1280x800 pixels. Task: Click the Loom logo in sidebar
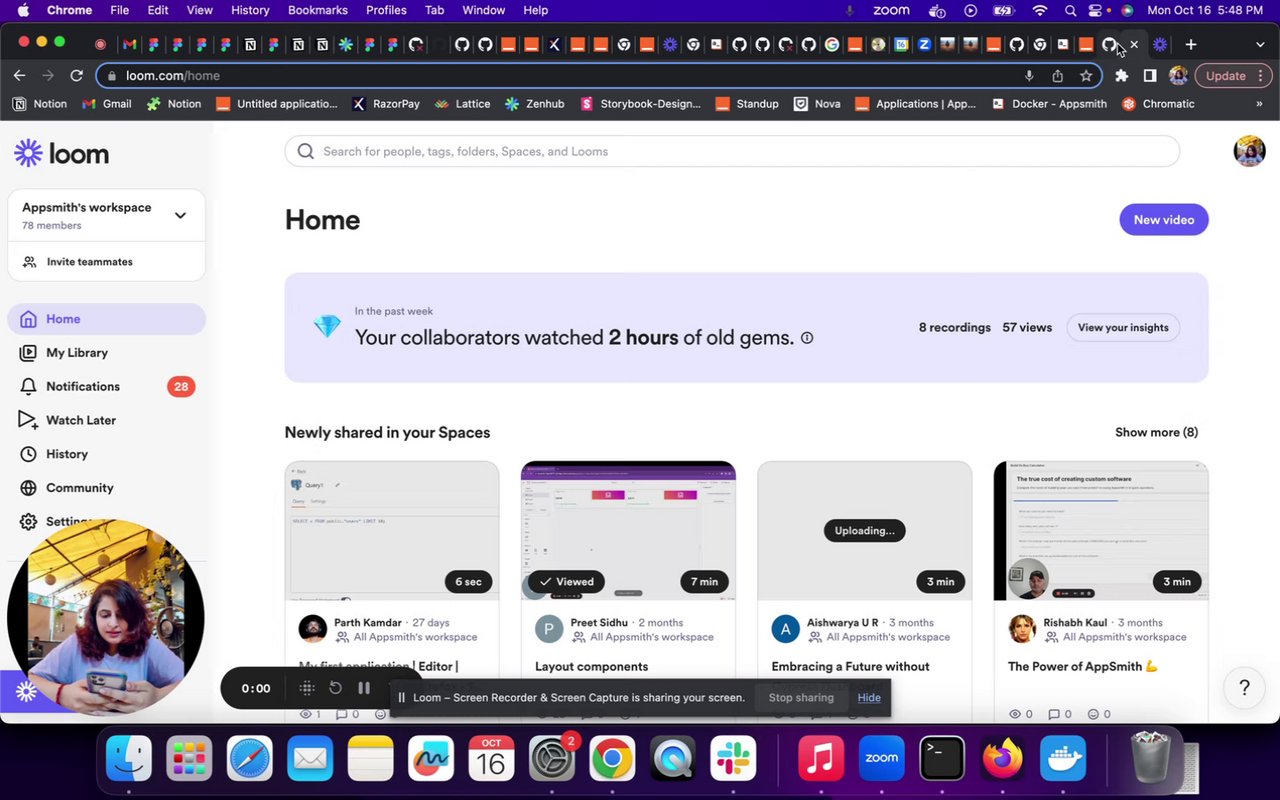[x=62, y=153]
